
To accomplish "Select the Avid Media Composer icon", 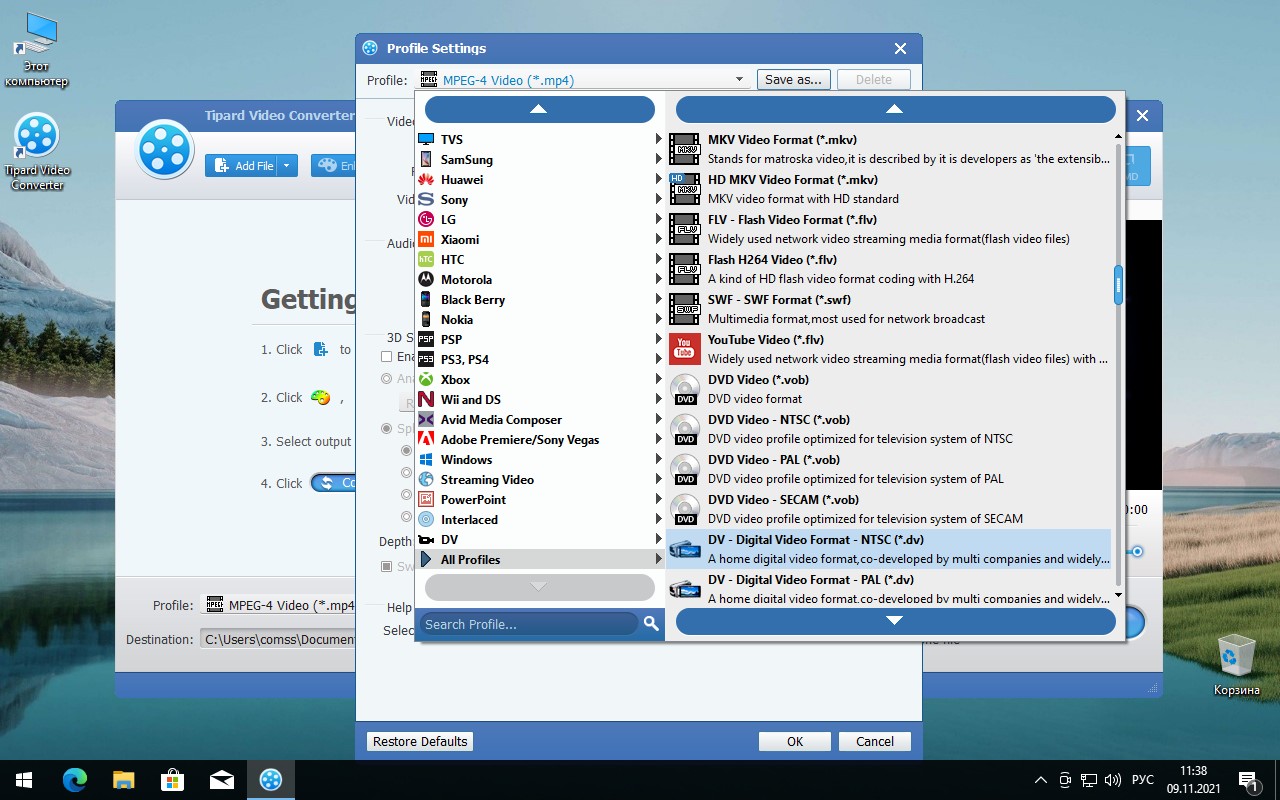I will pyautogui.click(x=426, y=419).
